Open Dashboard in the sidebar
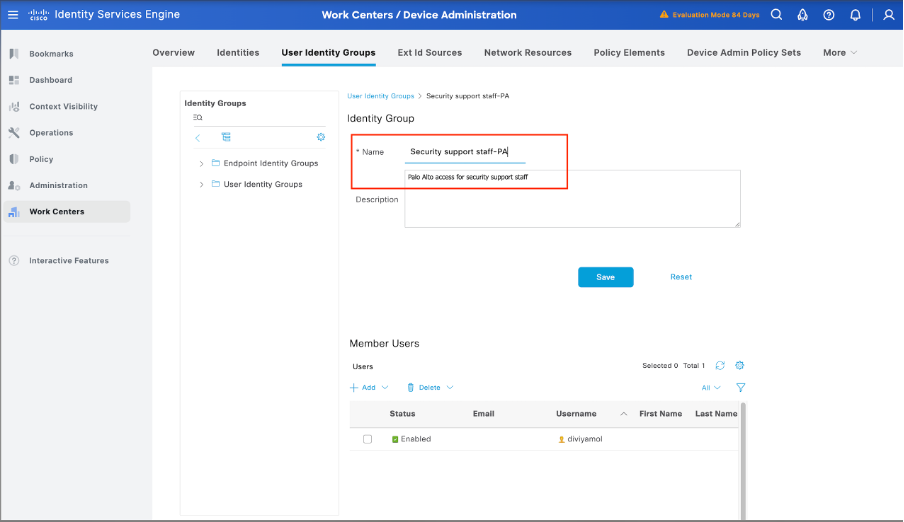 51,80
